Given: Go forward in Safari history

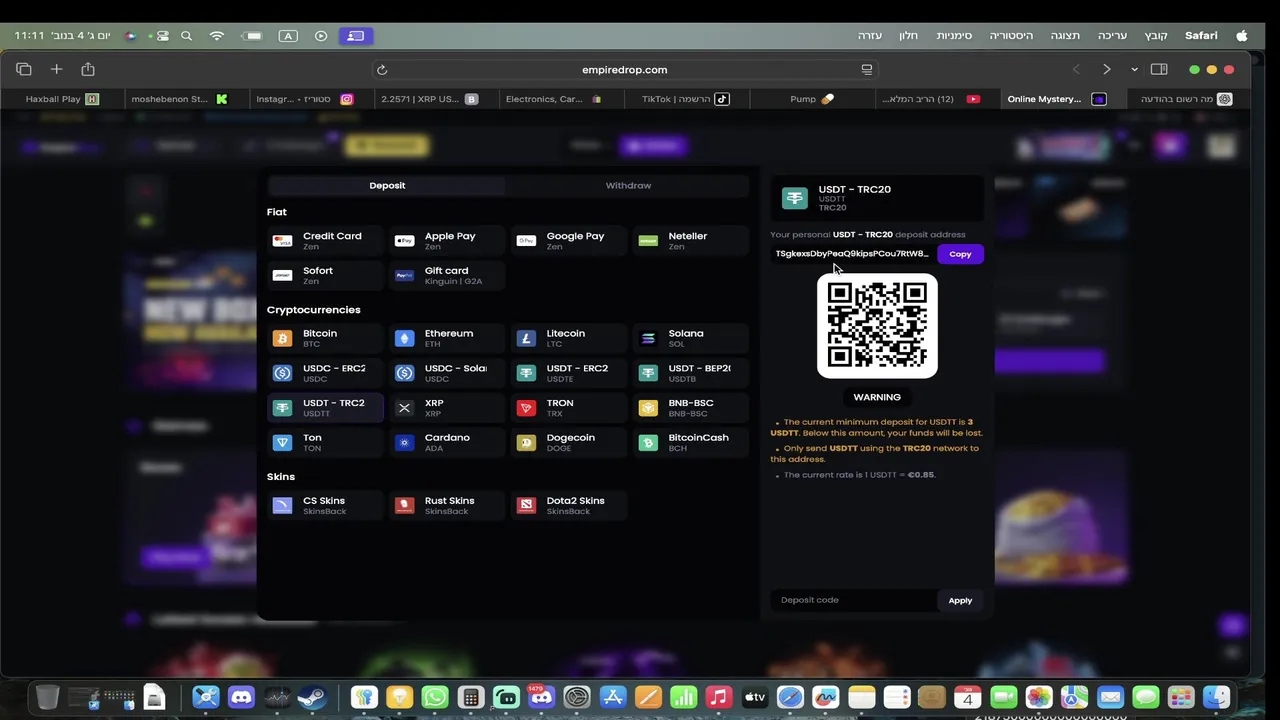Looking at the screenshot, I should click(x=1107, y=69).
